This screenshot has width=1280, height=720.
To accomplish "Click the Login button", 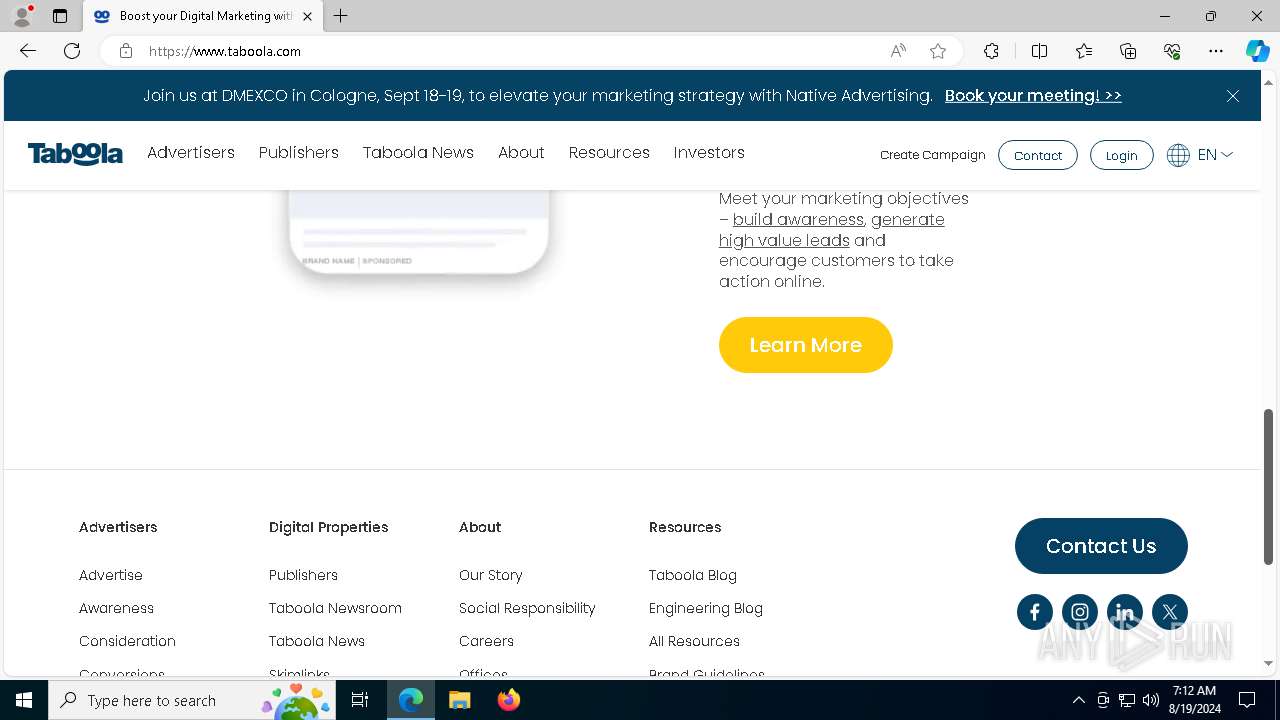I will coord(1121,155).
